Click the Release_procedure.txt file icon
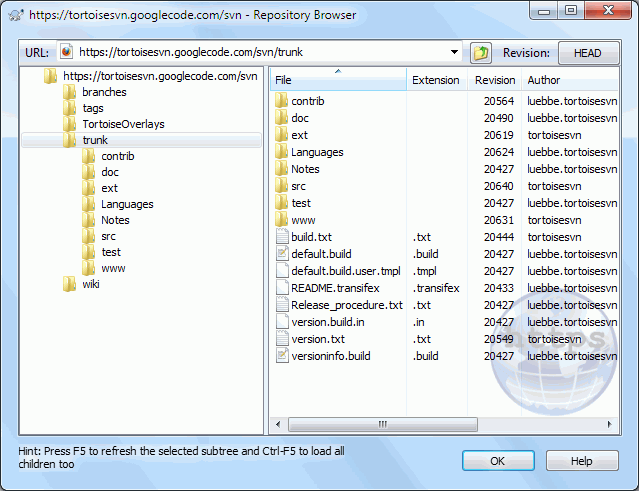The image size is (639, 491). click(x=282, y=305)
